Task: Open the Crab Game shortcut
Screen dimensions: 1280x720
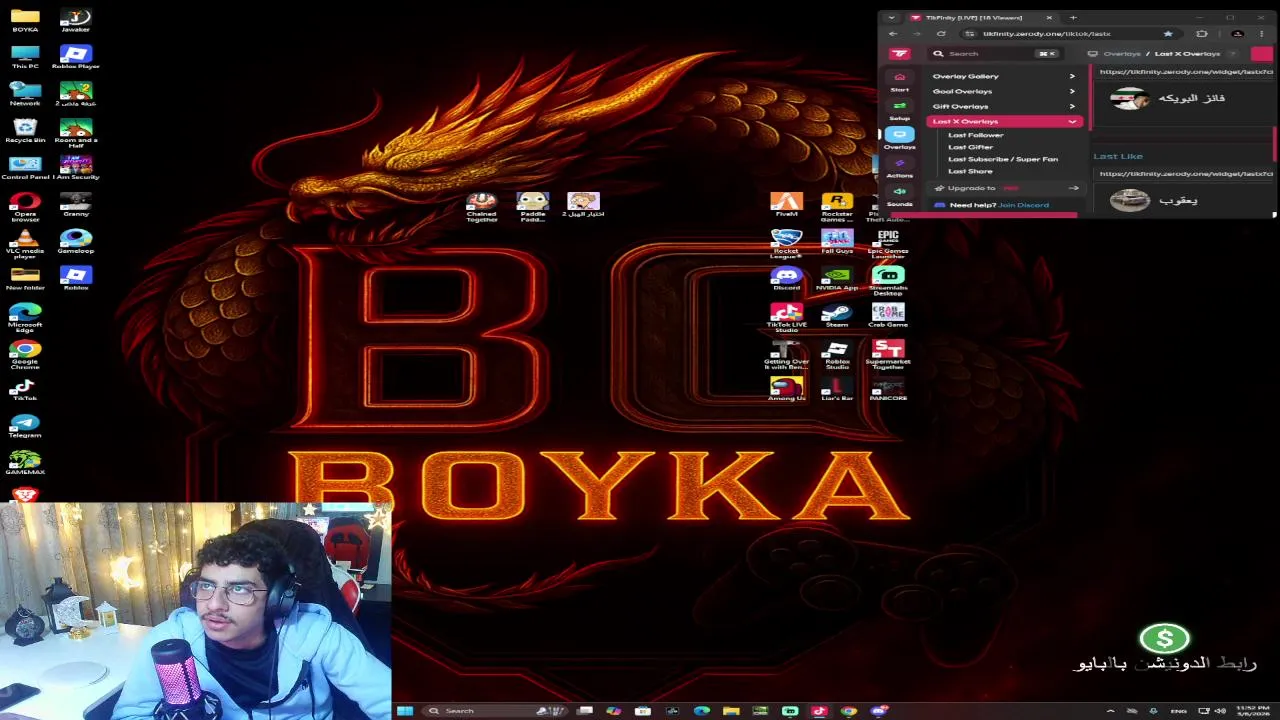Action: point(888,317)
